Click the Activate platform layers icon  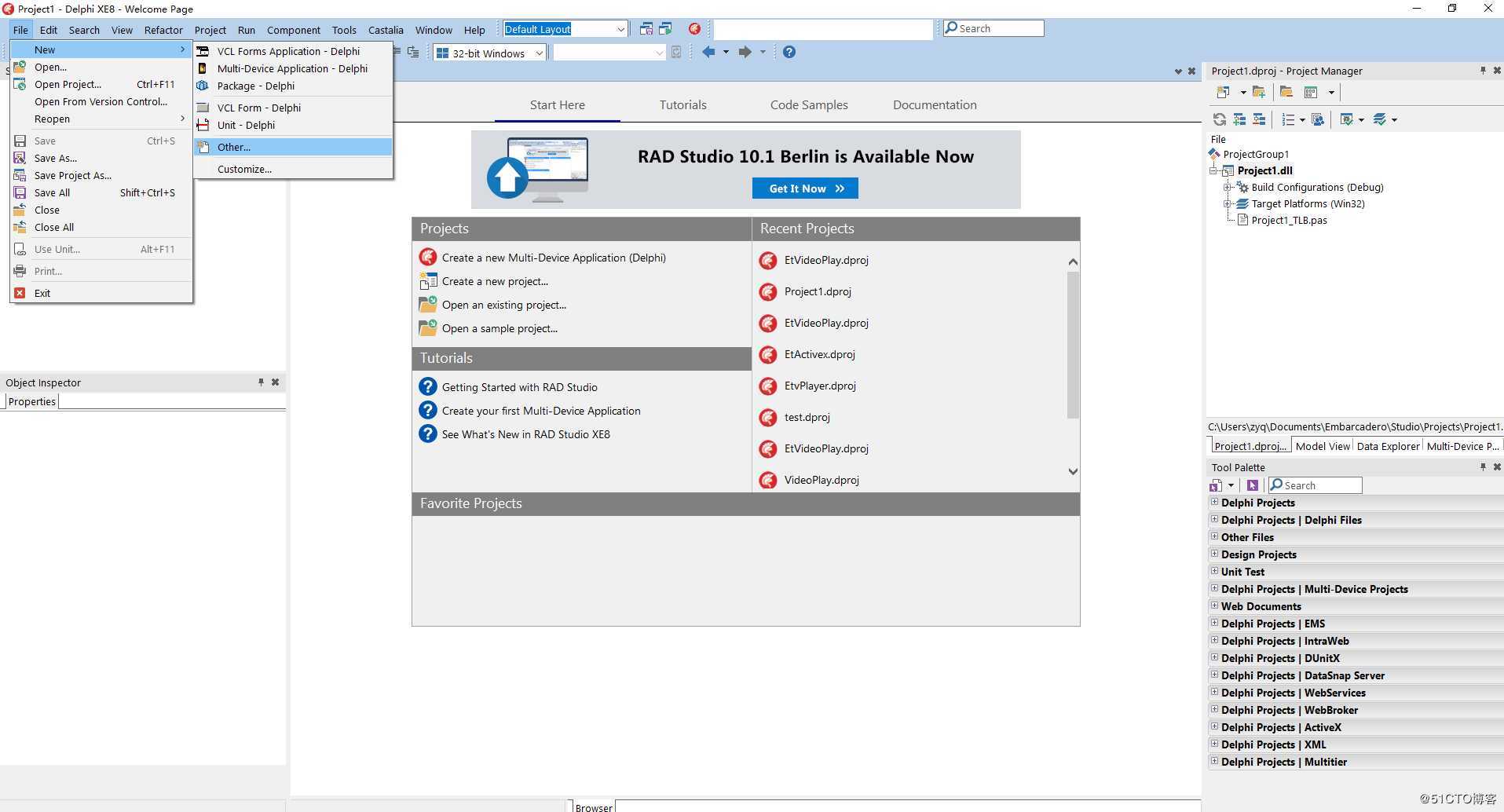[1379, 119]
